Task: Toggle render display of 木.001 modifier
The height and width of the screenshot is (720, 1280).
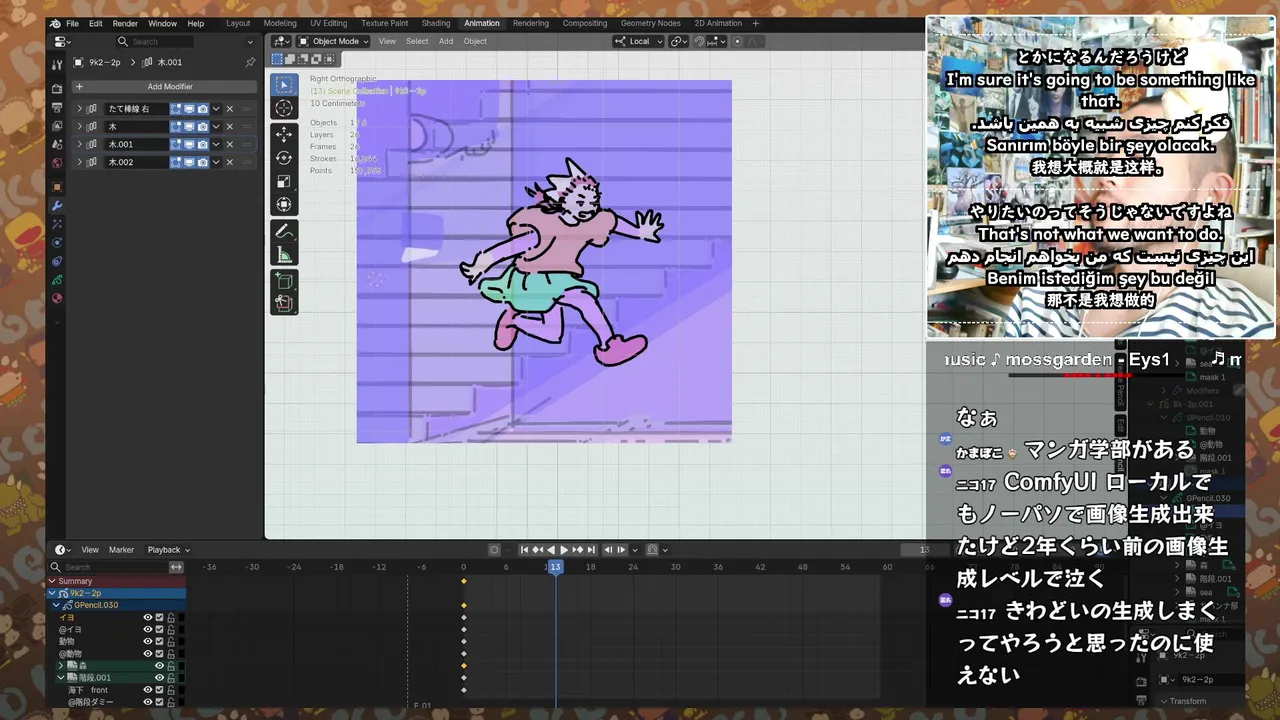Action: tap(202, 144)
